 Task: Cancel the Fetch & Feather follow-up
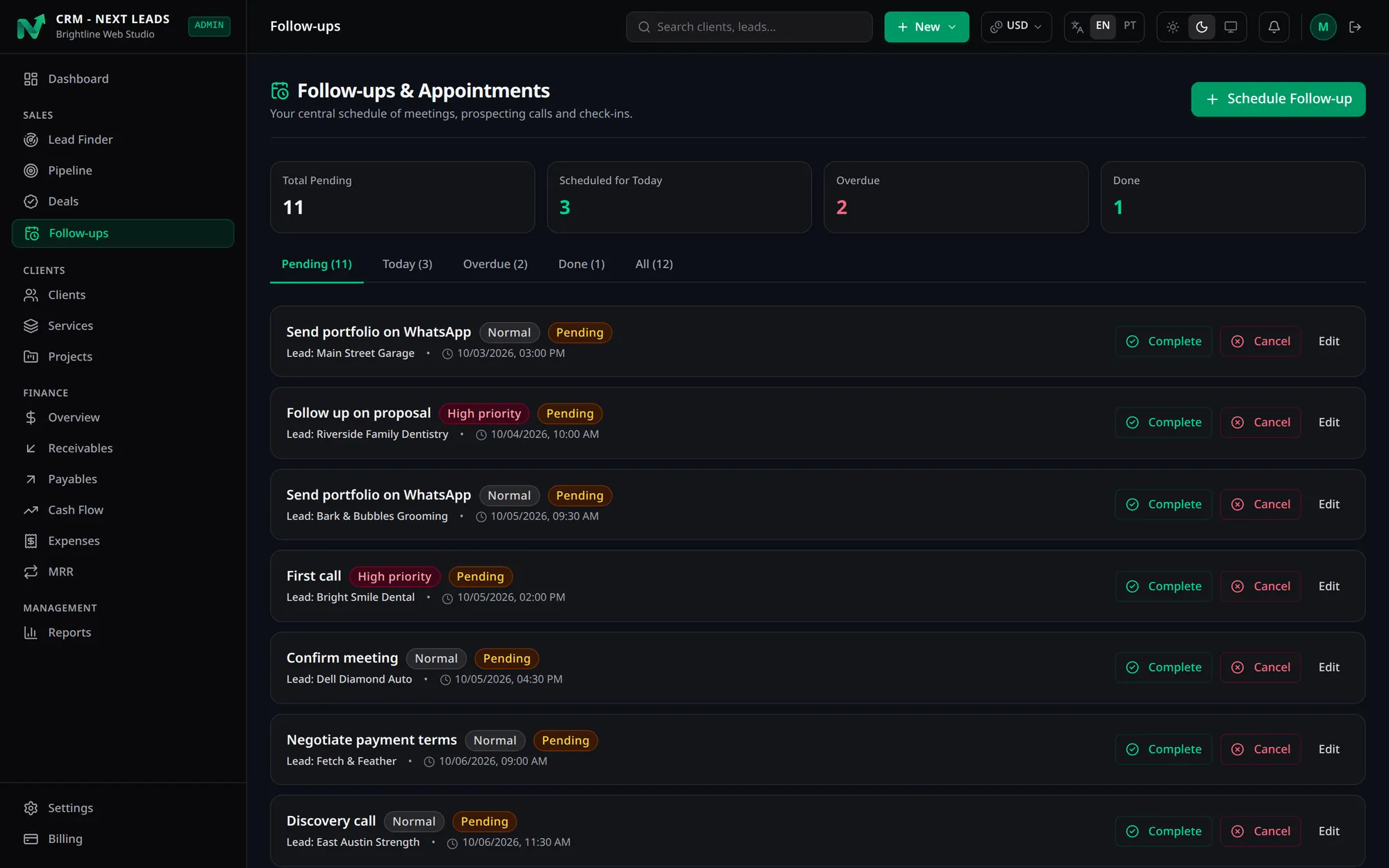[x=1261, y=749]
